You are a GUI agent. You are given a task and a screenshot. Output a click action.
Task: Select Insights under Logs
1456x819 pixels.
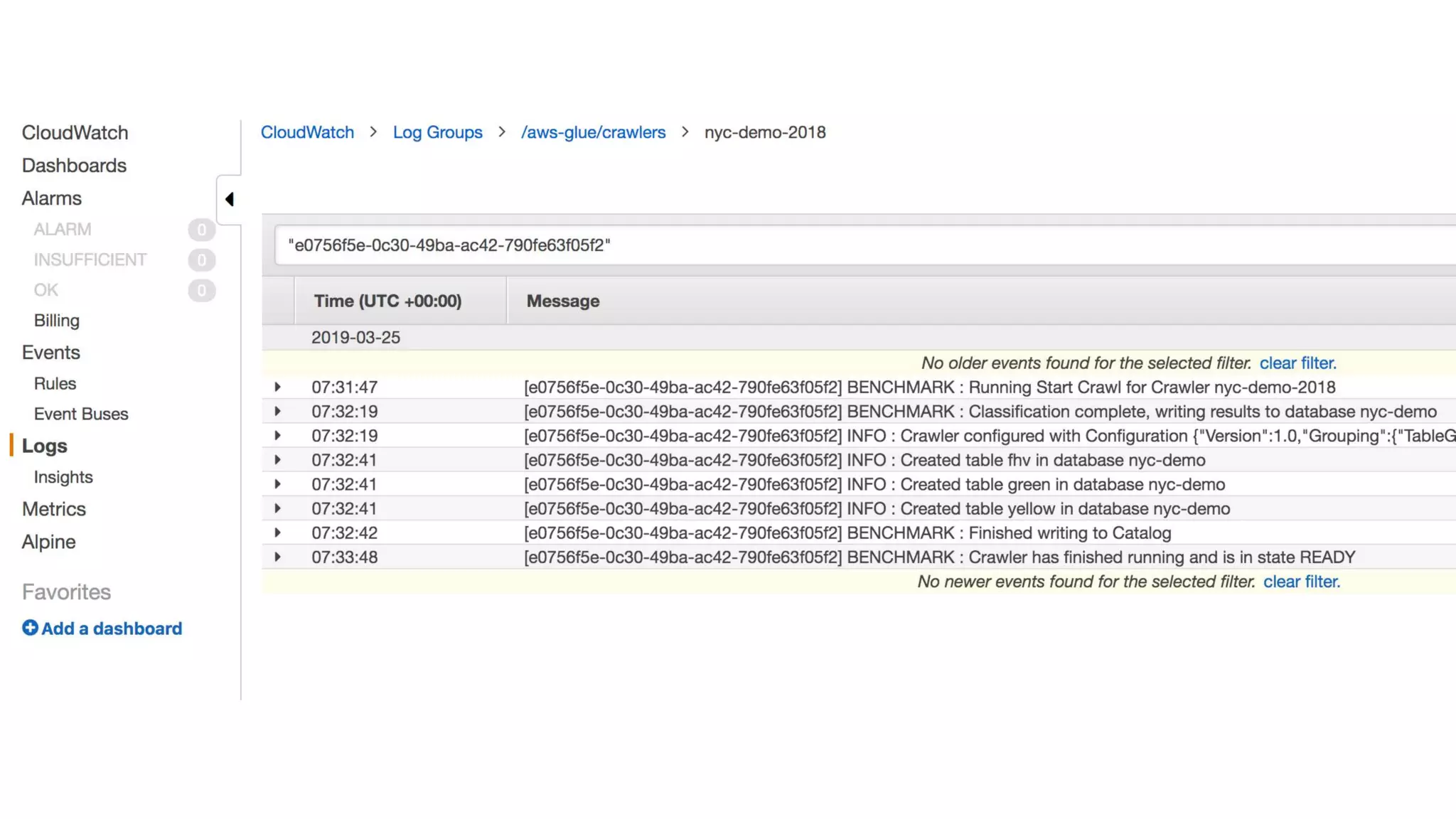pyautogui.click(x=63, y=477)
